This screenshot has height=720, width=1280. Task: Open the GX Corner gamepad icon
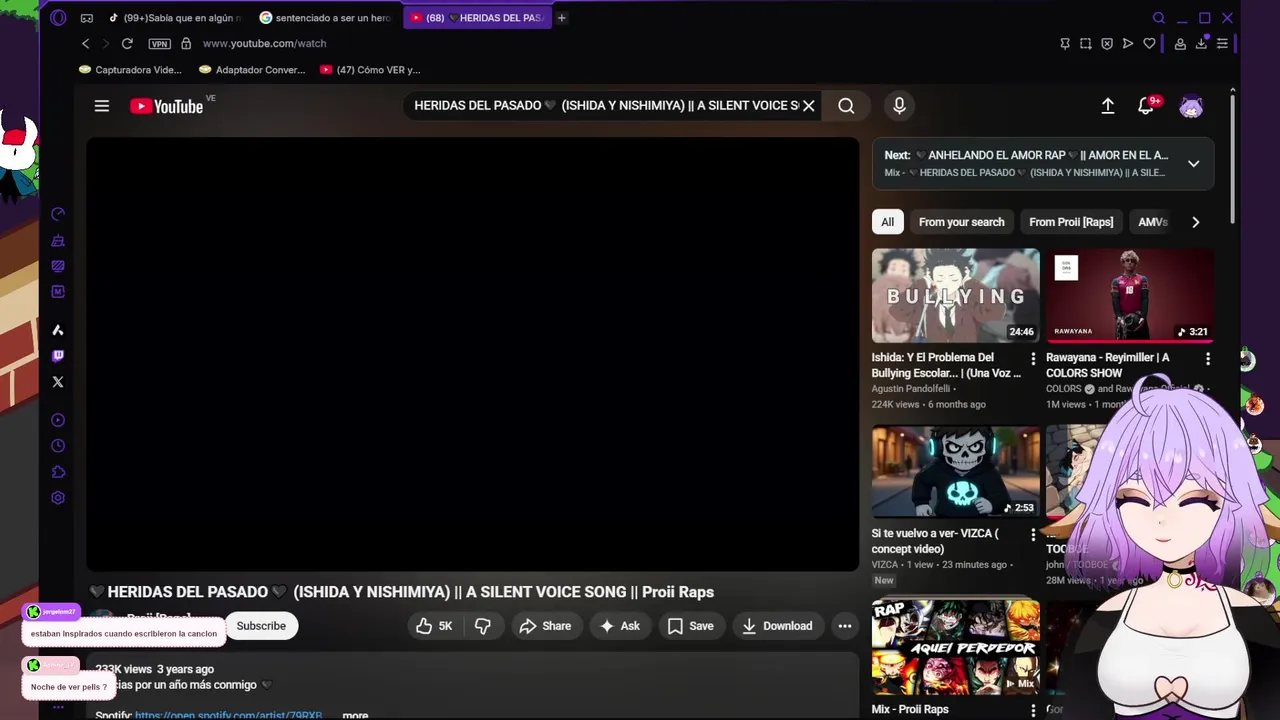point(87,18)
